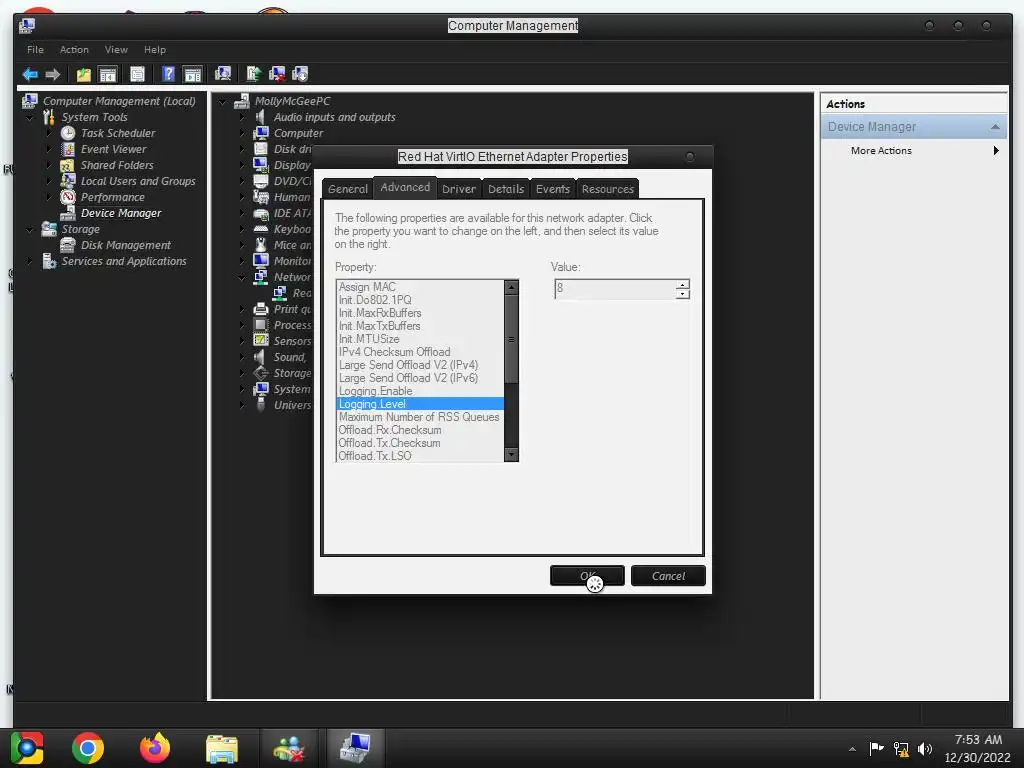This screenshot has width=1024, height=768.
Task: Select the Performance node
Action: 112,197
